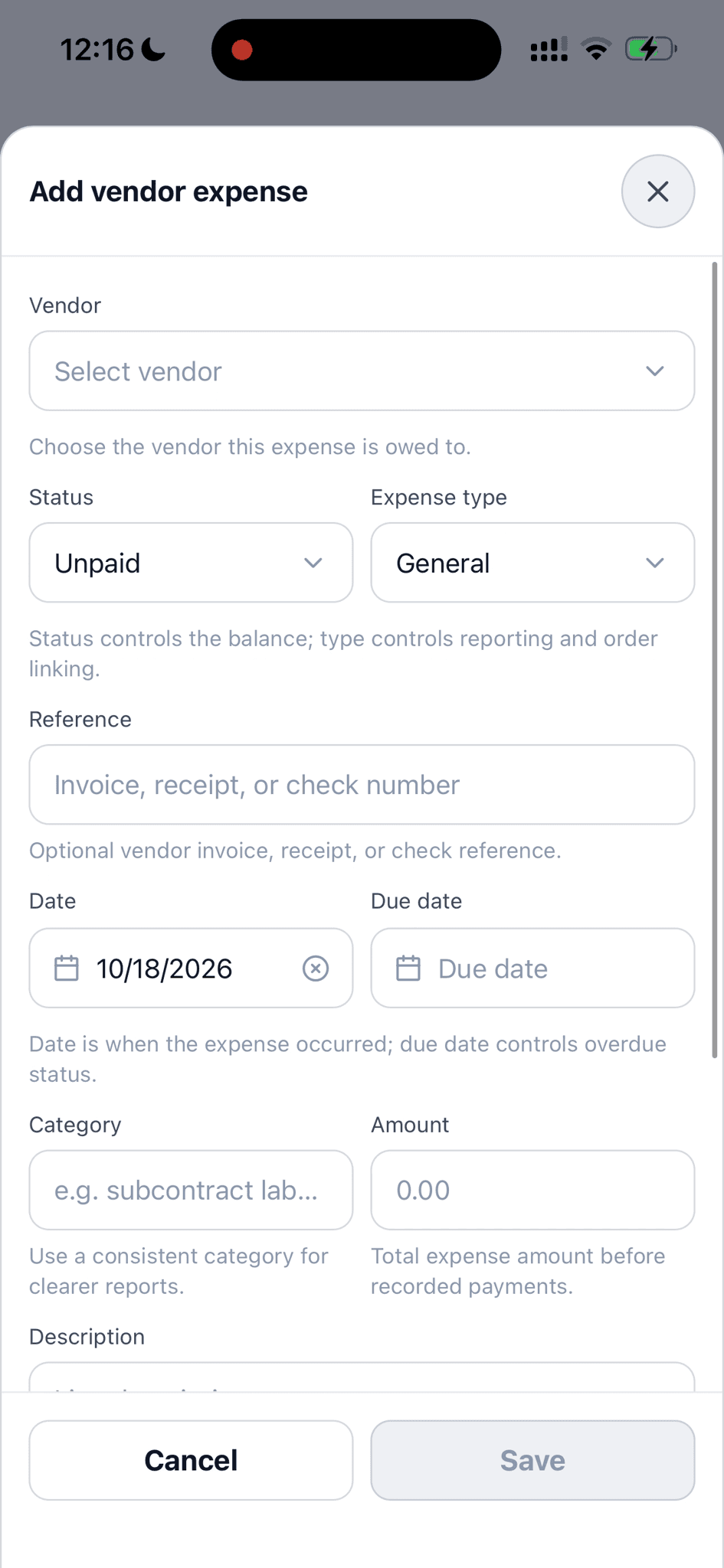Click the calendar icon in the Date field

point(67,969)
